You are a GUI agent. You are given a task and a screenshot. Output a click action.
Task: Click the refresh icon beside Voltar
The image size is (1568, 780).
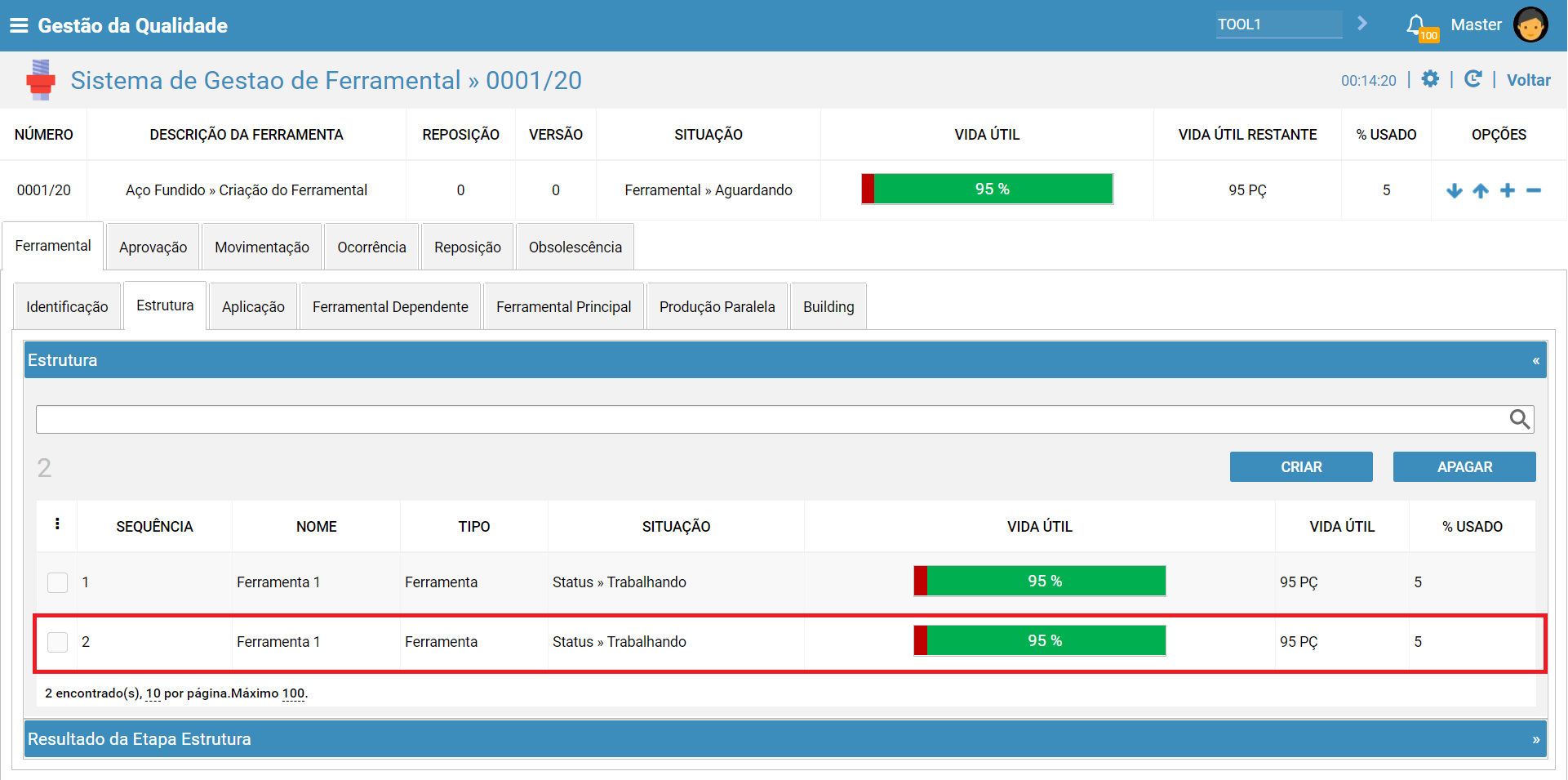(x=1472, y=78)
